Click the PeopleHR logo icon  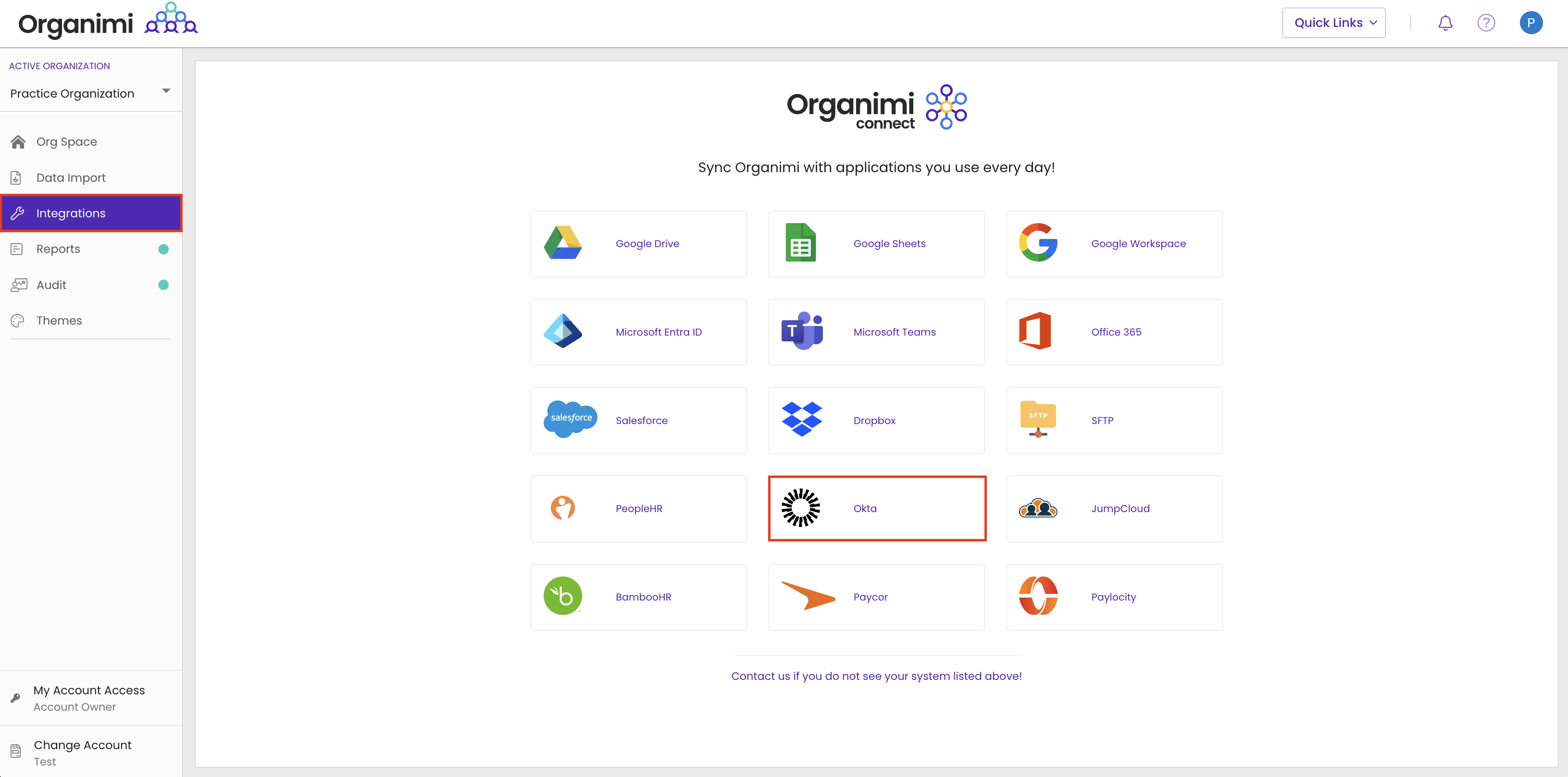(x=562, y=508)
